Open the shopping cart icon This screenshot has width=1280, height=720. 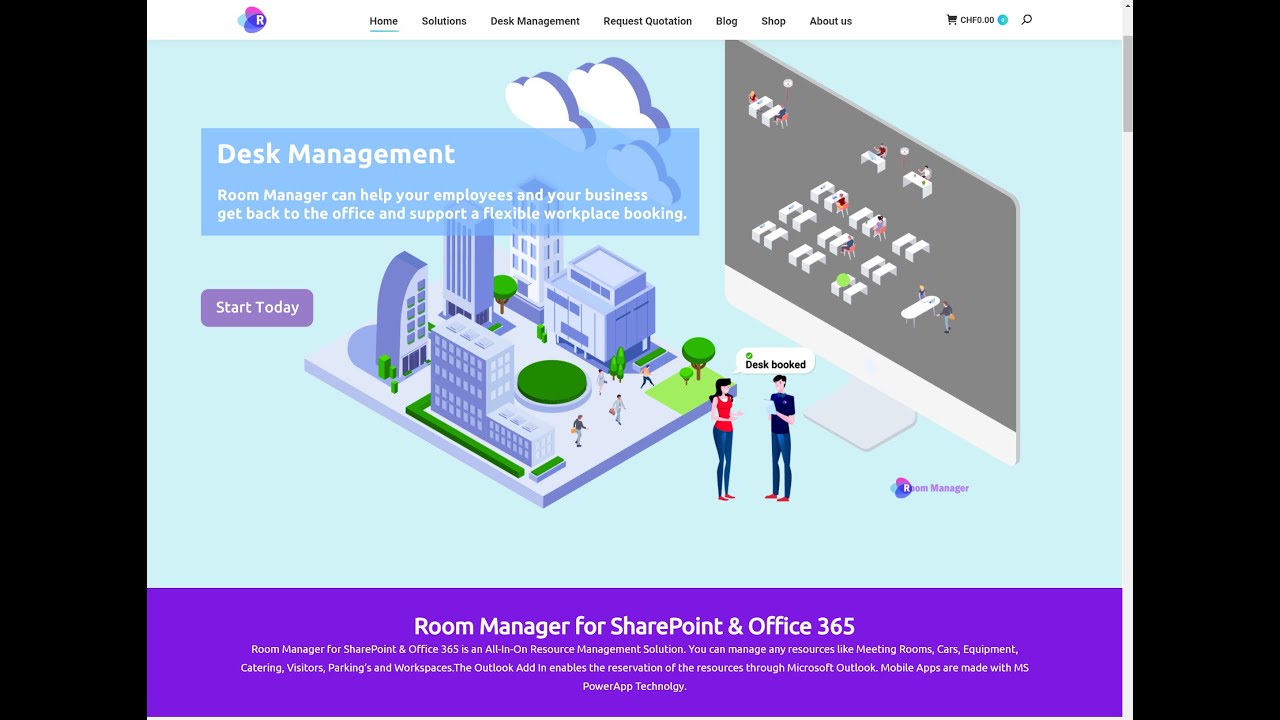point(951,20)
